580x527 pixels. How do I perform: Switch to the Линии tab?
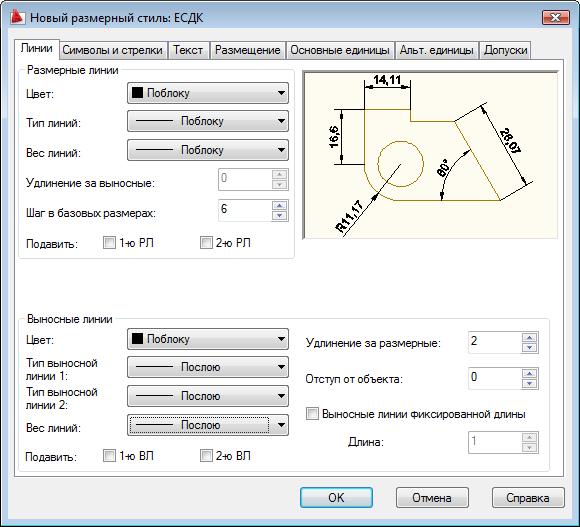(x=36, y=48)
